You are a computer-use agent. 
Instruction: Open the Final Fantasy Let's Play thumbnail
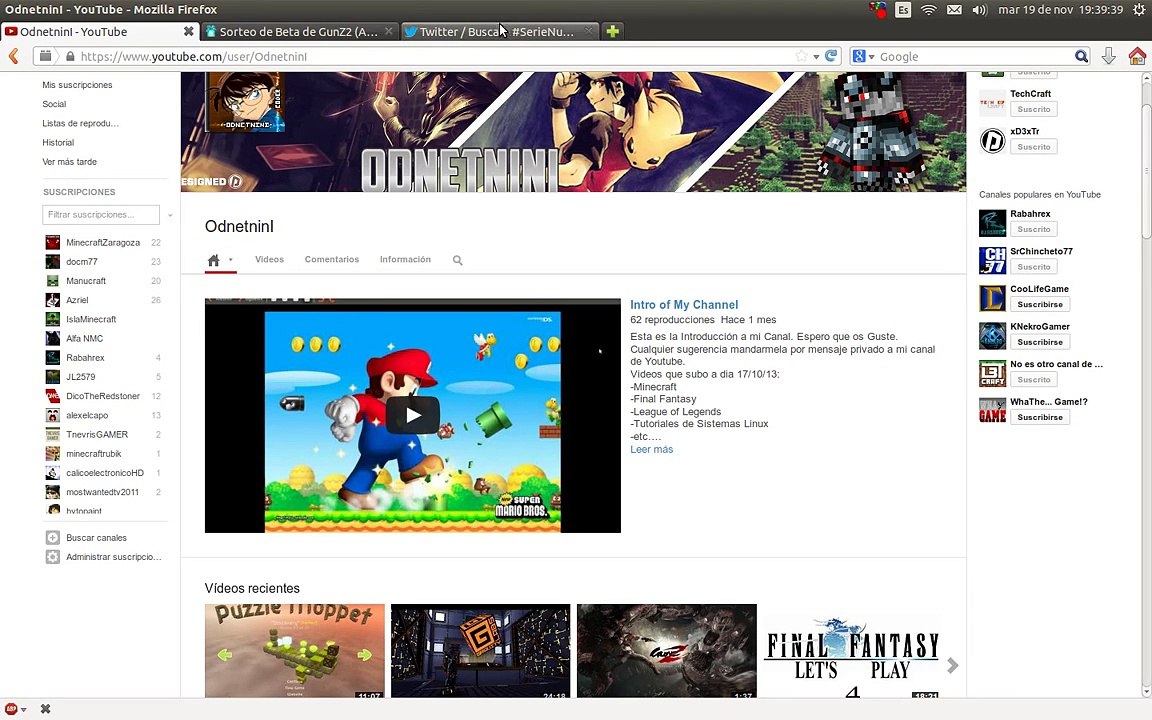click(852, 651)
